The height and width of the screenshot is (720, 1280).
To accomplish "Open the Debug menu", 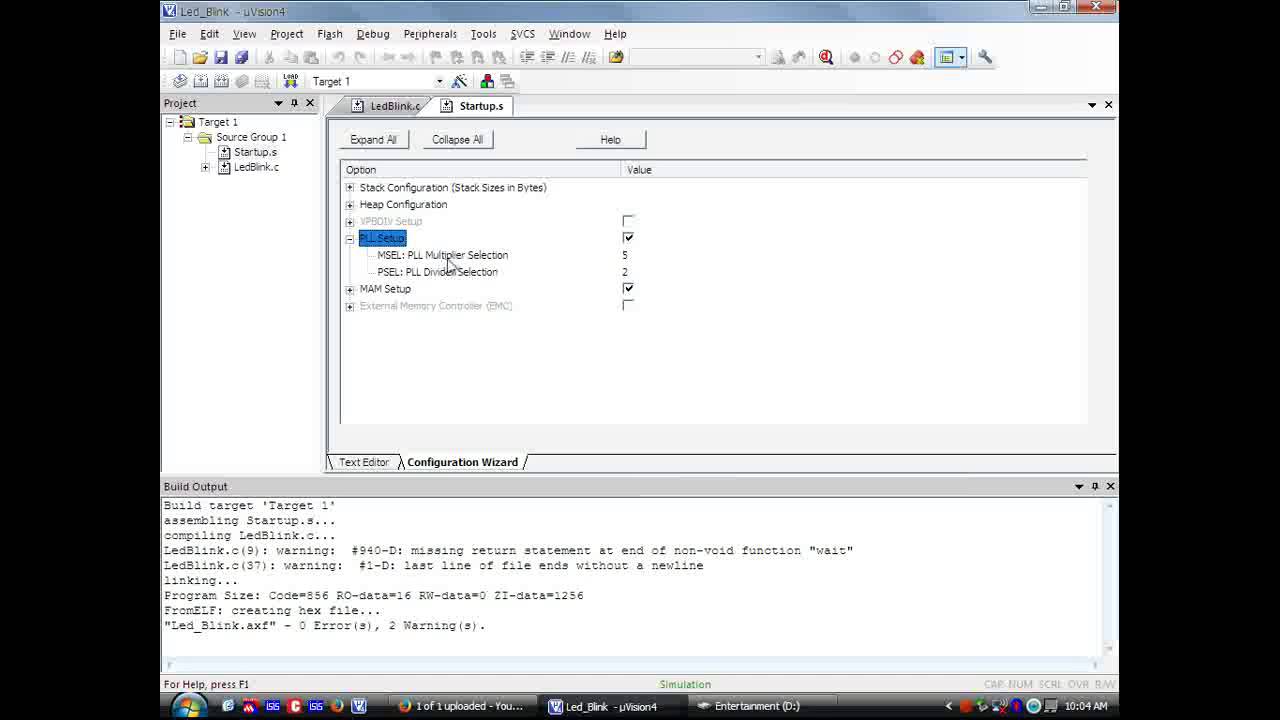I will [x=373, y=34].
